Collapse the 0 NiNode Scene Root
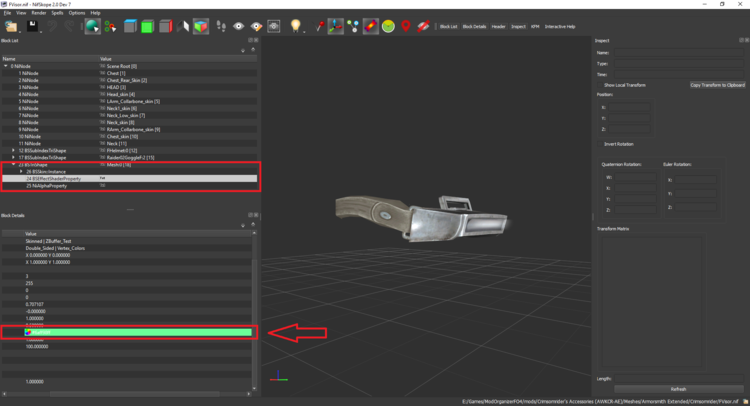The width and height of the screenshot is (750, 406). (x=6, y=66)
